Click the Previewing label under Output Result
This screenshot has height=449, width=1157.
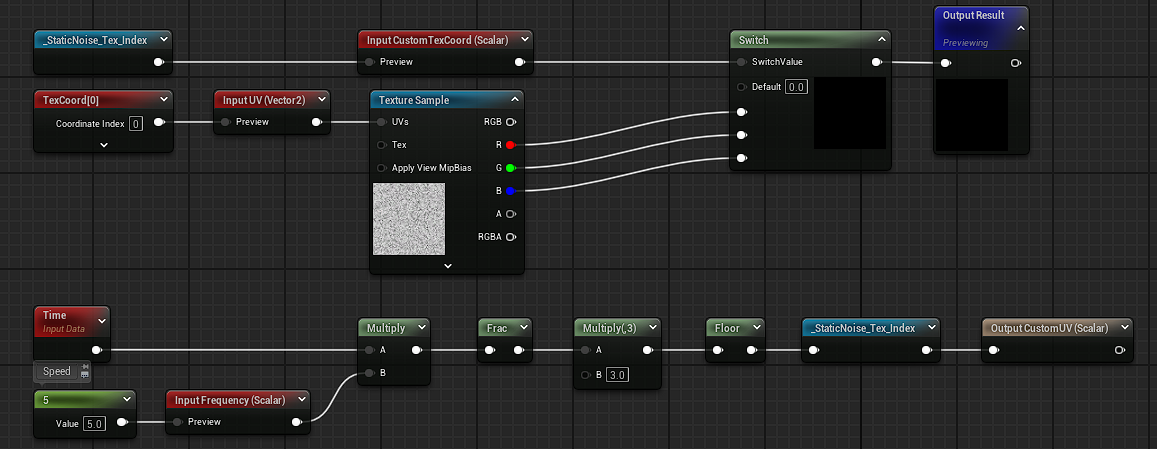coord(965,43)
